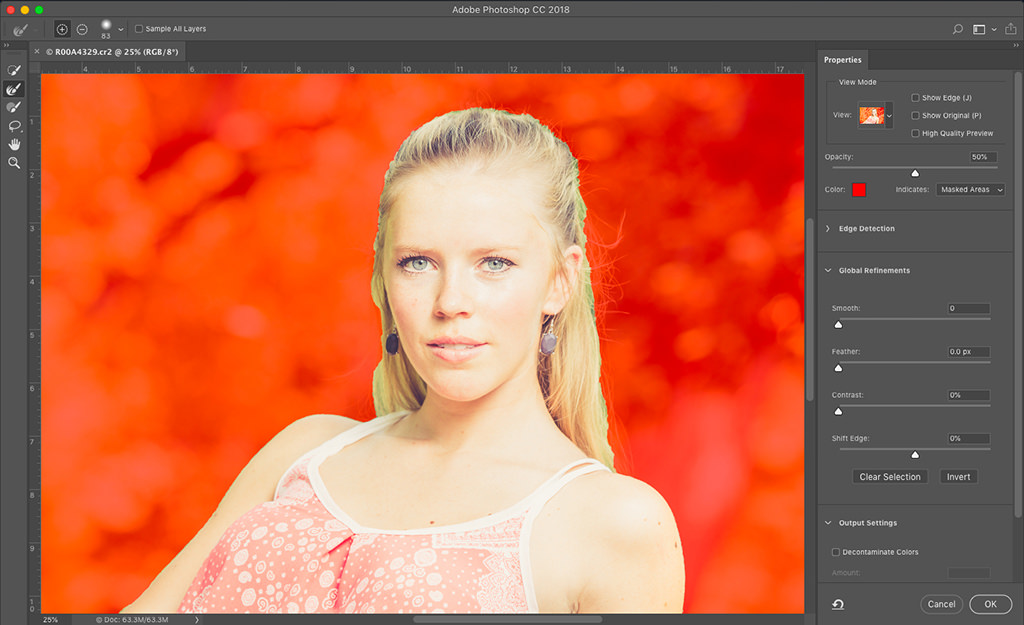Click the Properties panel vertical scrollbar

point(1017,294)
